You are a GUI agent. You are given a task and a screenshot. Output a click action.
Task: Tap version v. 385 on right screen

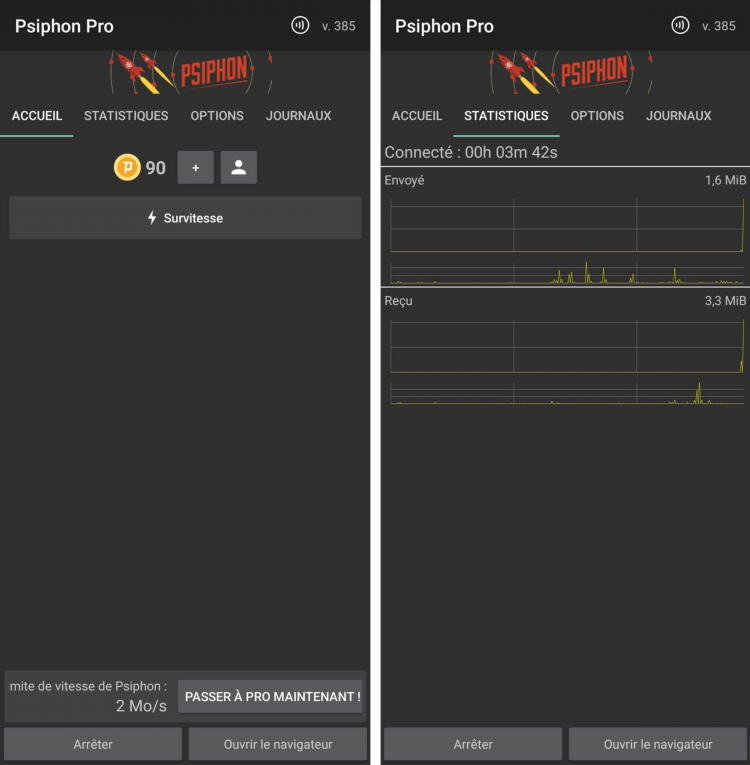tap(719, 26)
